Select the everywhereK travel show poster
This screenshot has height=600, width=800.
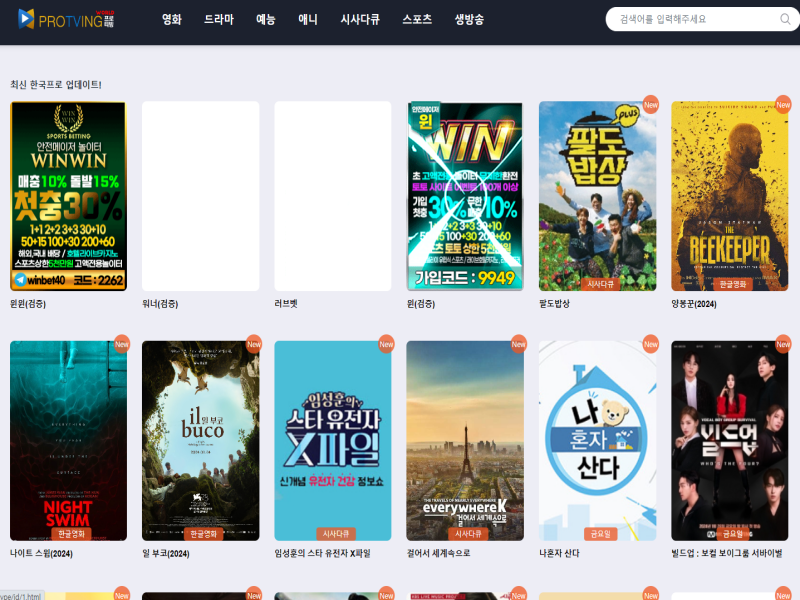coord(465,440)
